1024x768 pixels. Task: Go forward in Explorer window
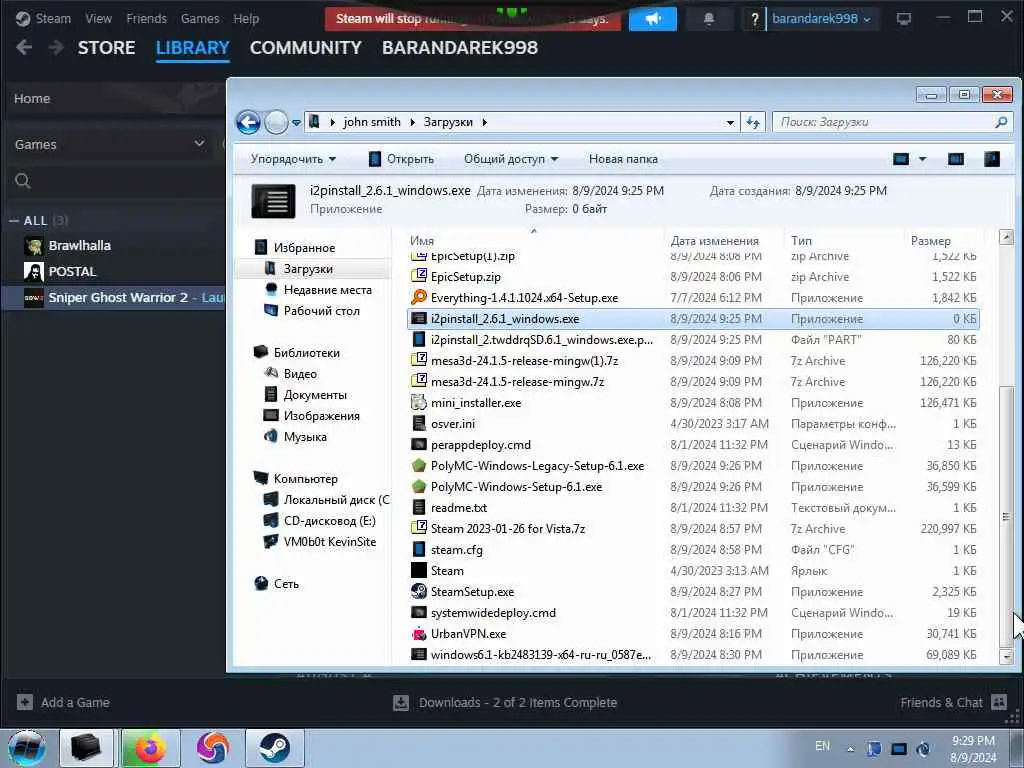click(276, 122)
